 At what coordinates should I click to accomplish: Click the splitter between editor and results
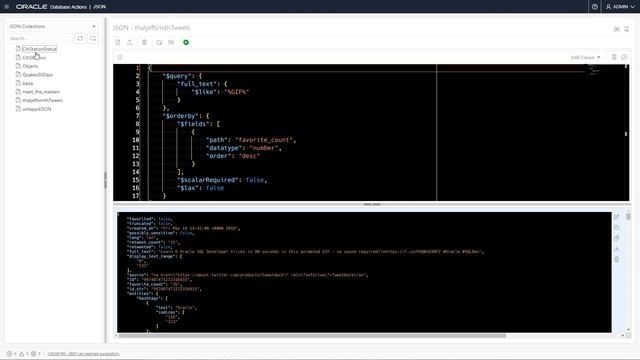372,204
